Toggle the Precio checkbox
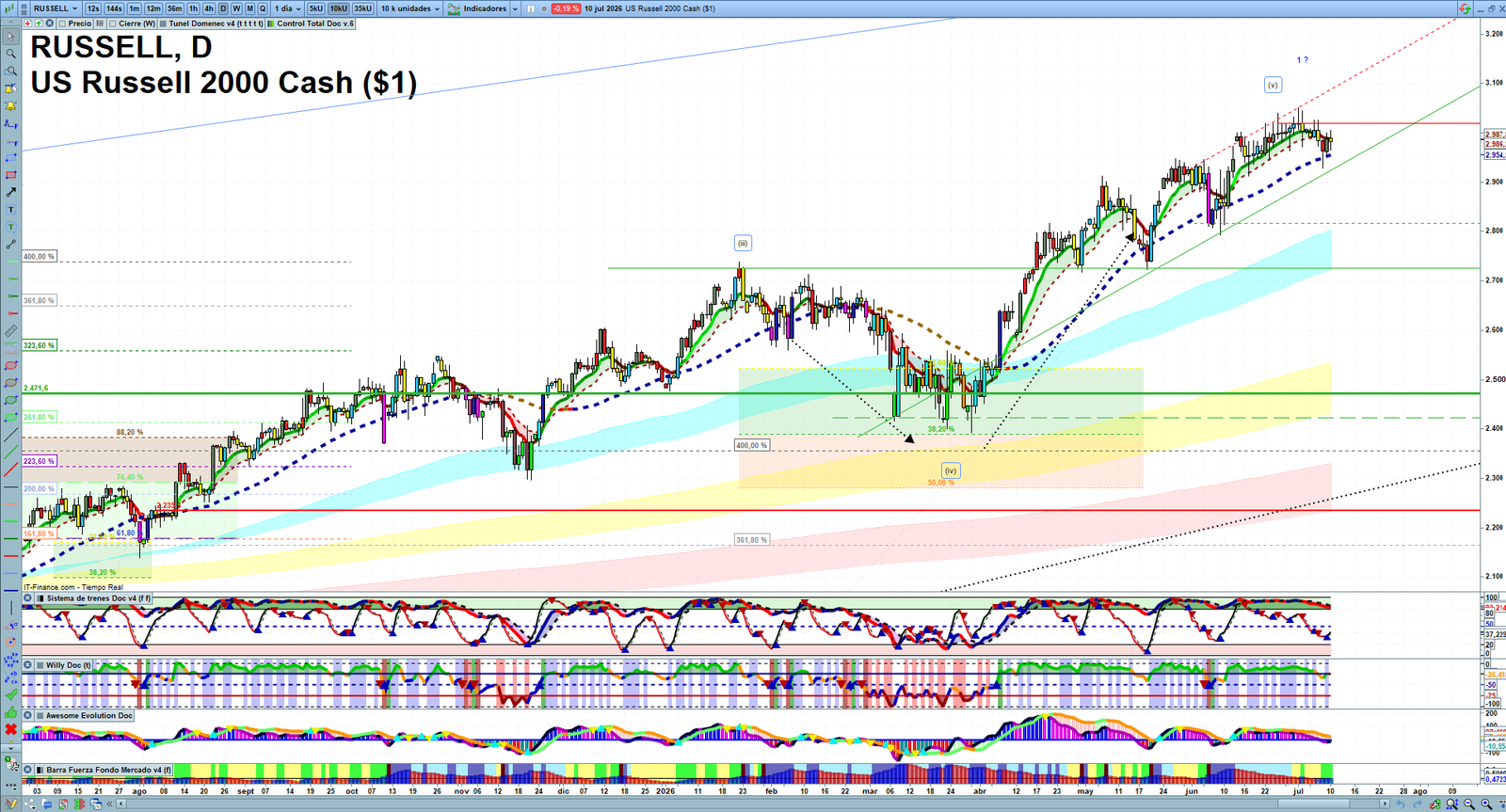 tap(62, 24)
